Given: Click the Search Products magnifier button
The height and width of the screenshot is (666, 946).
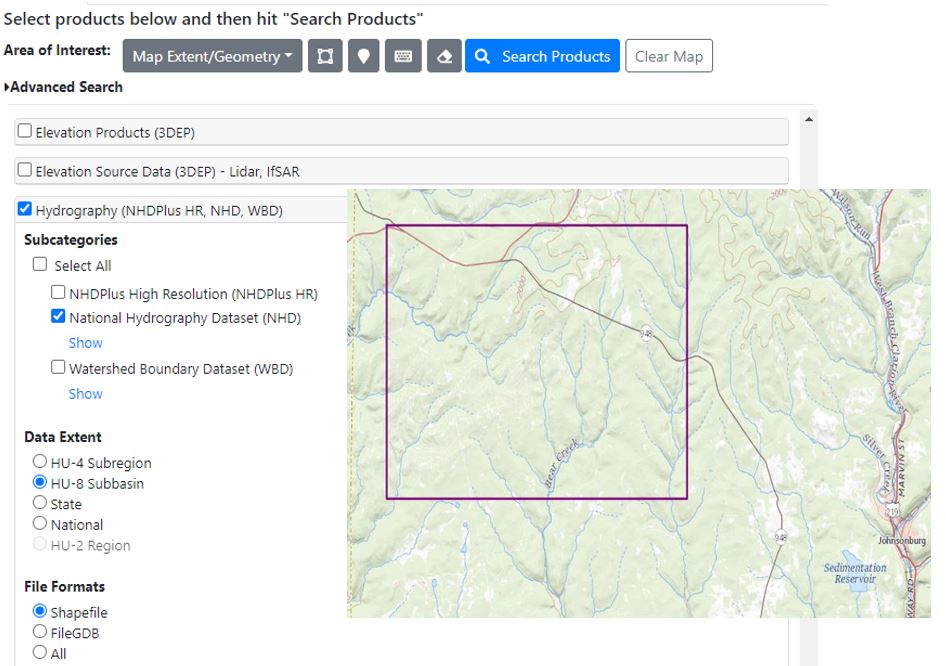Looking at the screenshot, I should click(542, 56).
